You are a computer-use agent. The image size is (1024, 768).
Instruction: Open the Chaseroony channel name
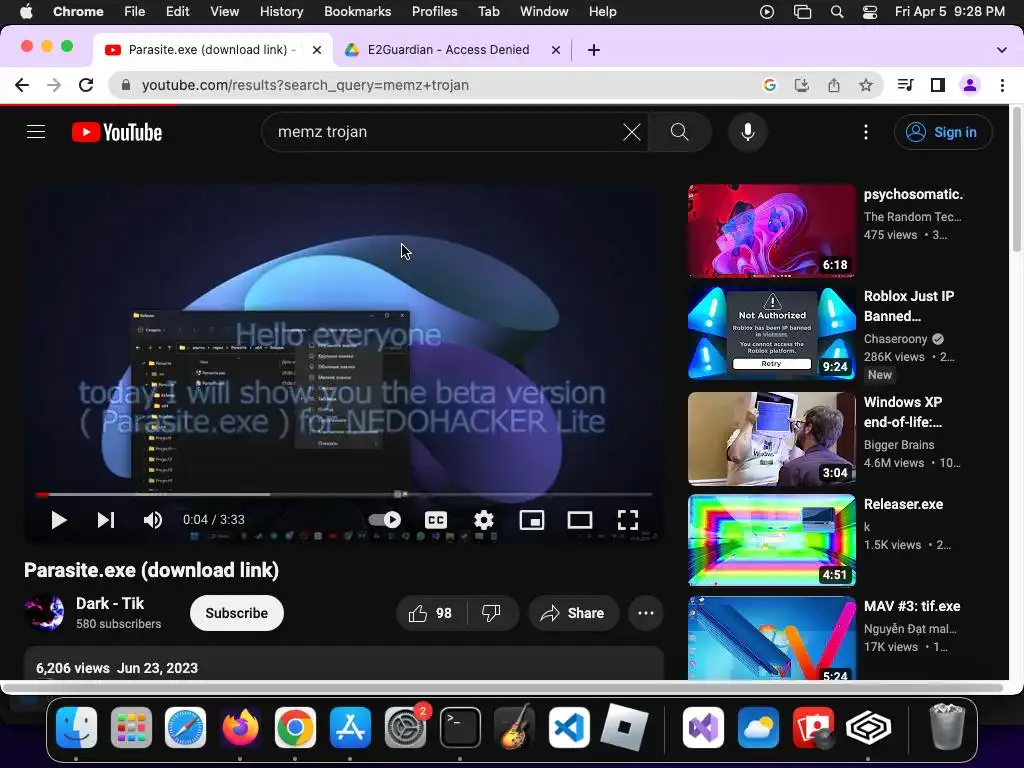[895, 339]
